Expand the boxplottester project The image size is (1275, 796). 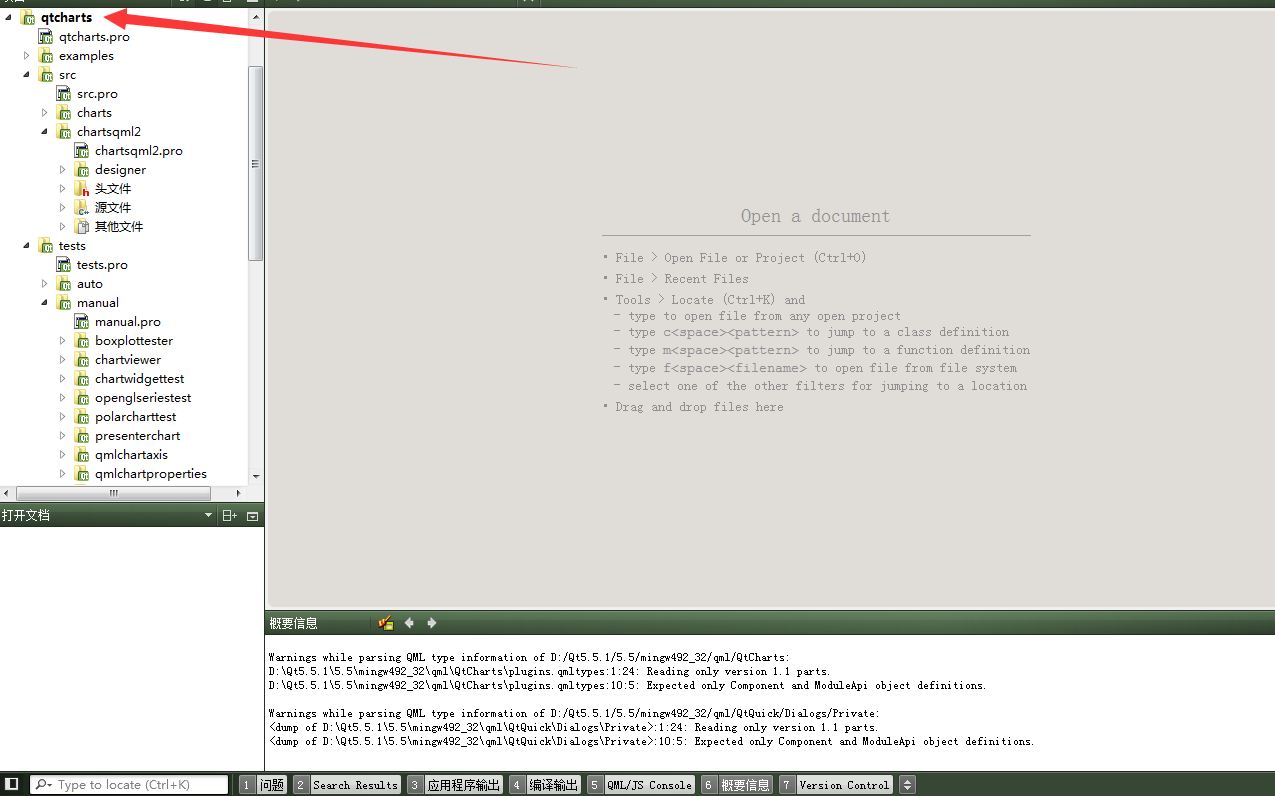coord(63,341)
